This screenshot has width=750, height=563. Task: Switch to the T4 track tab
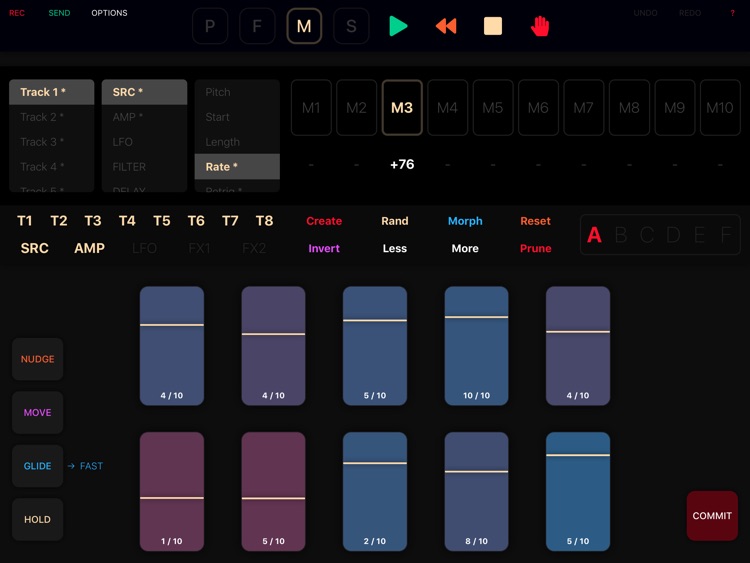(x=127, y=221)
